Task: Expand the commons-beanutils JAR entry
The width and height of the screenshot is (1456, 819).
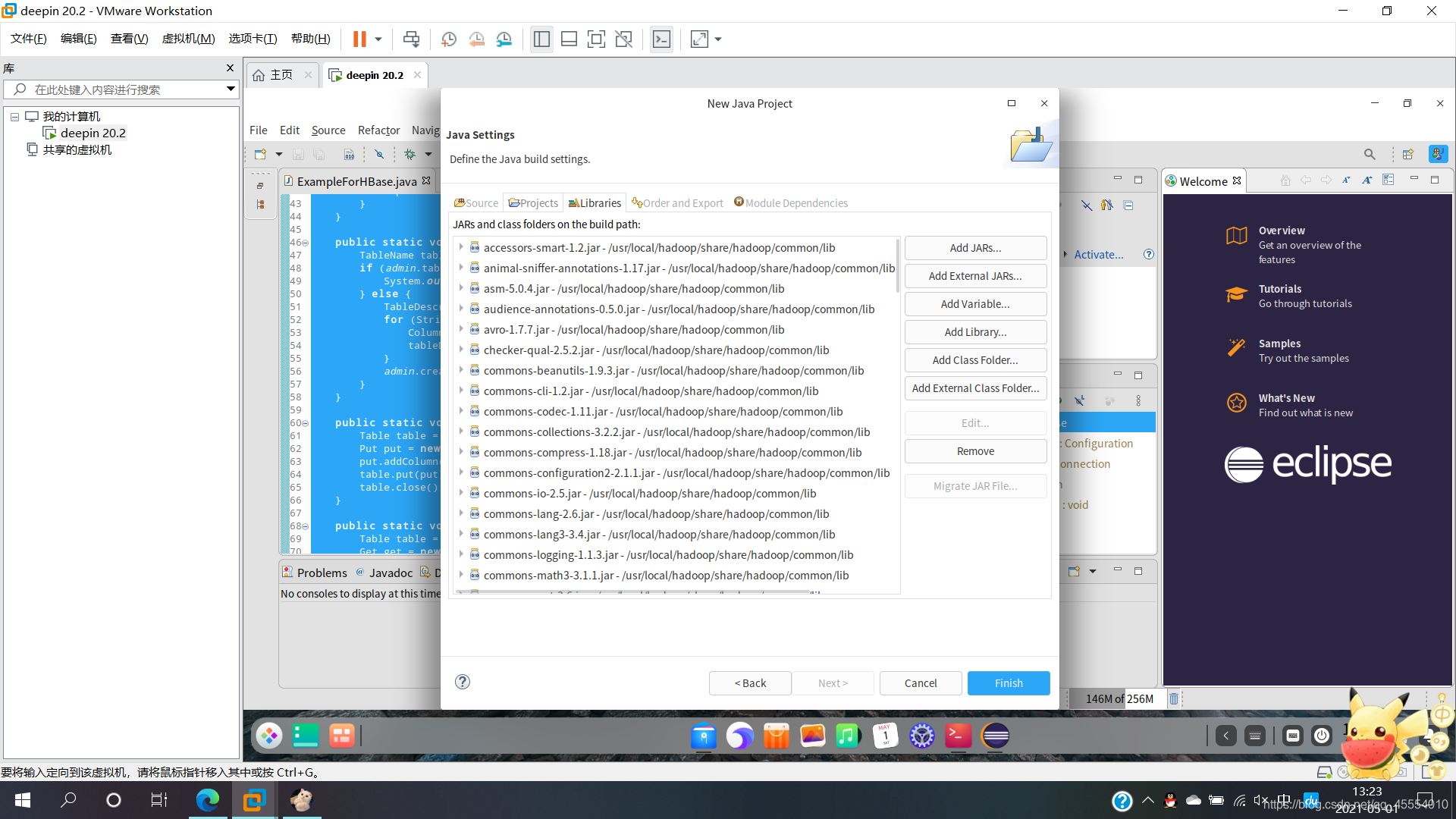Action: (x=461, y=370)
